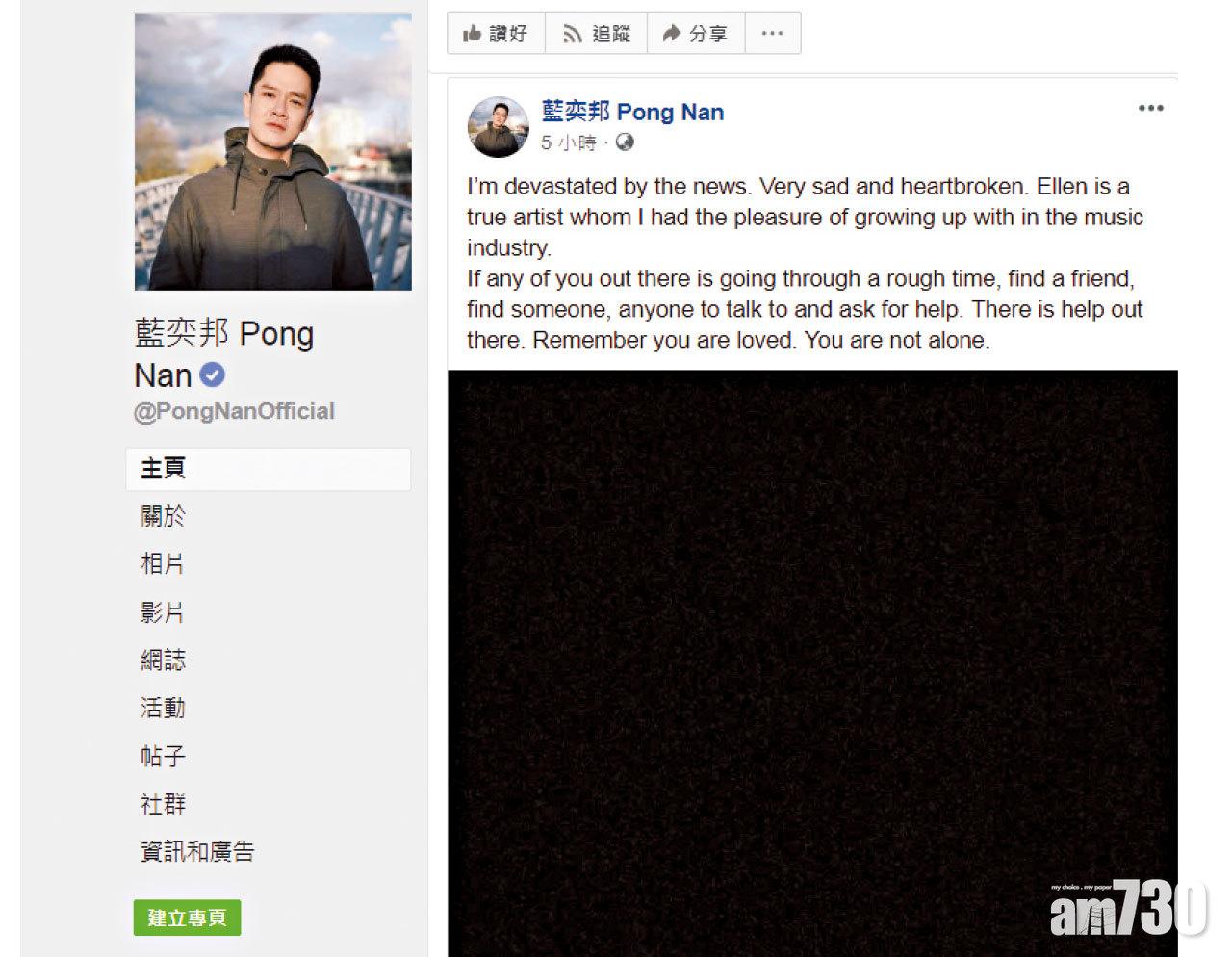The width and height of the screenshot is (1232, 957).
Task: Click the 讚好 thumbs-up button
Action: click(496, 34)
